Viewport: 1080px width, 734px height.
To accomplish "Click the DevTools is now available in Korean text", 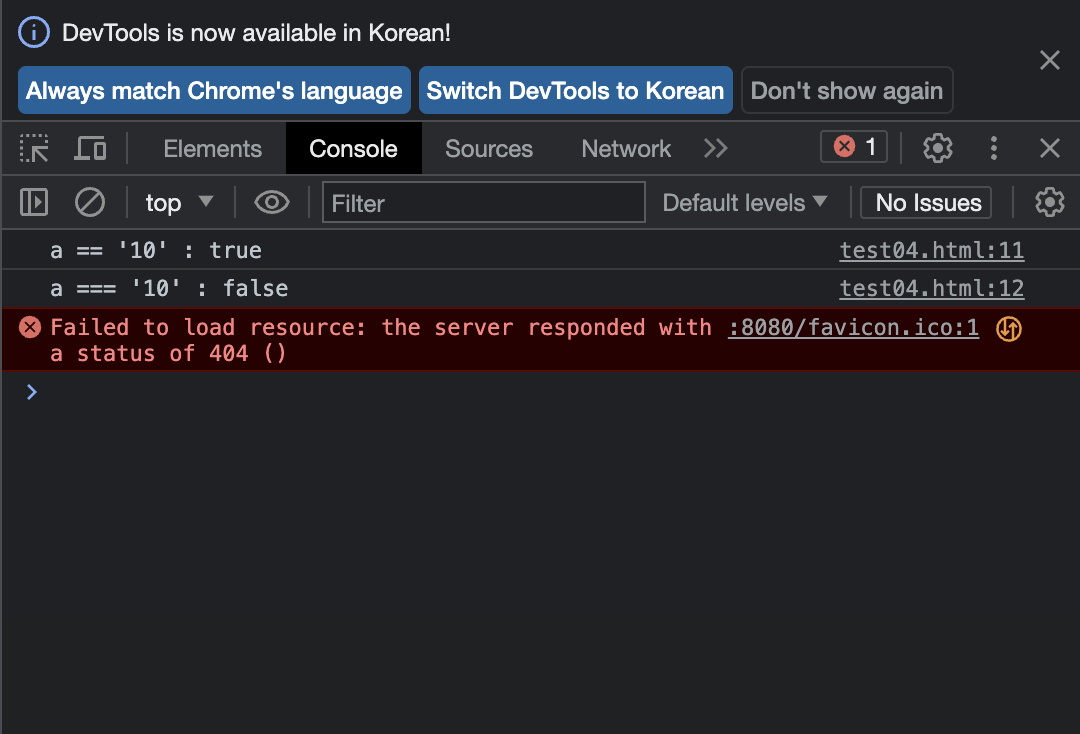I will 256,32.
